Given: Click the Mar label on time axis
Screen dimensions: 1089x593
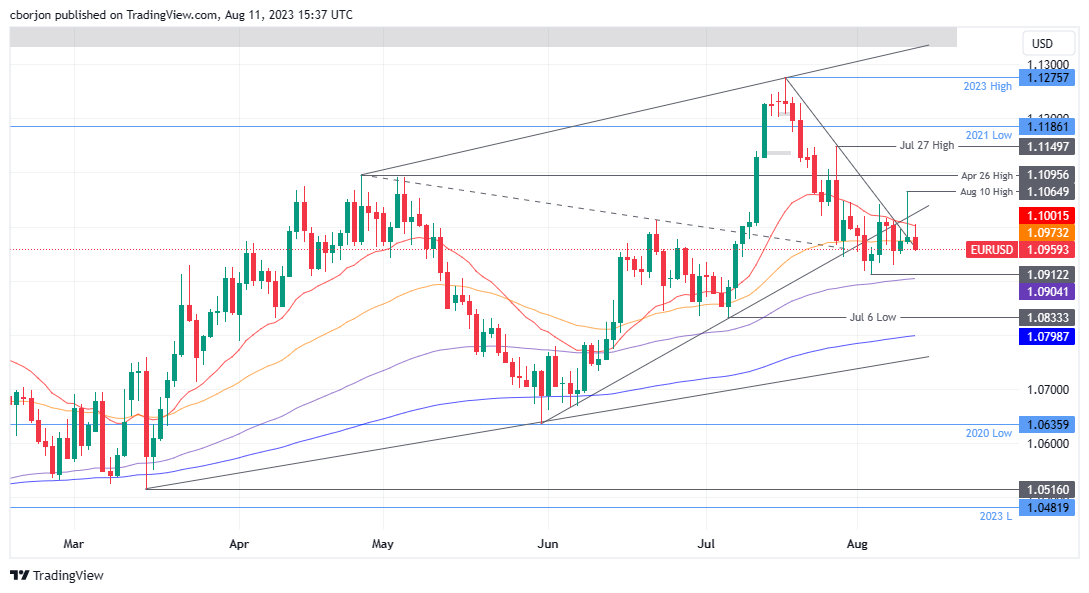Looking at the screenshot, I should tap(73, 545).
